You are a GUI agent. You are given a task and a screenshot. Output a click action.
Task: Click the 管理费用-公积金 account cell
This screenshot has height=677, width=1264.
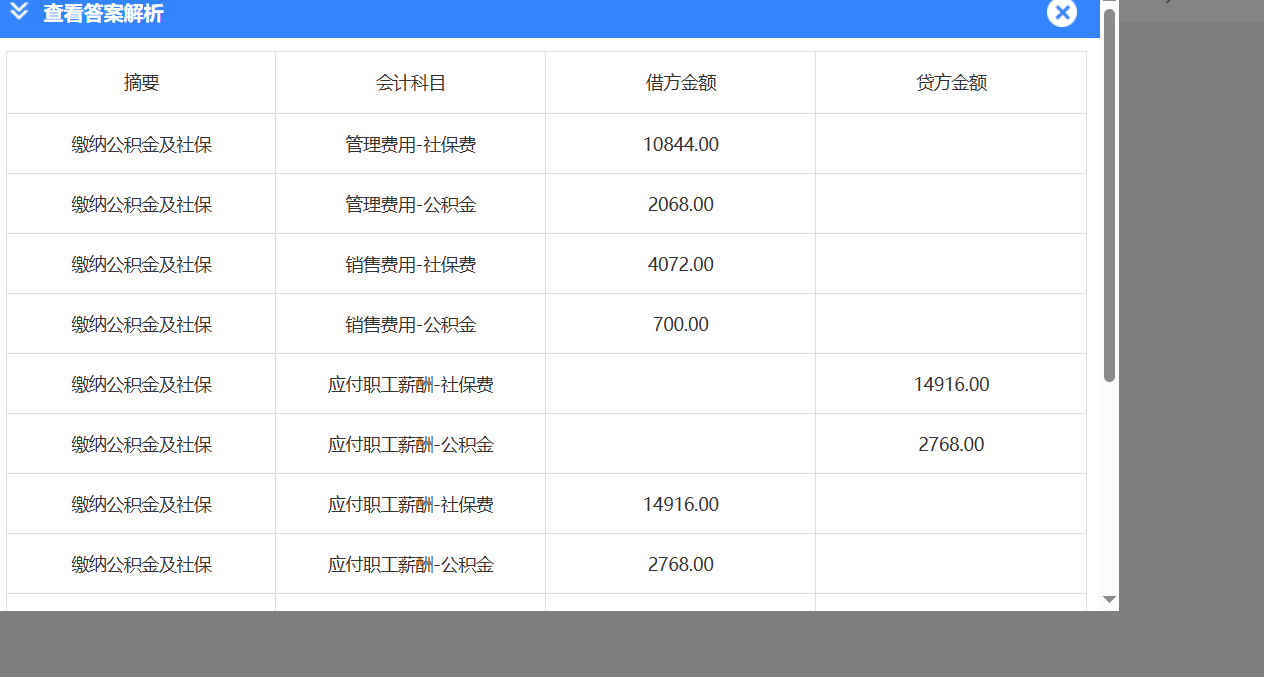411,205
